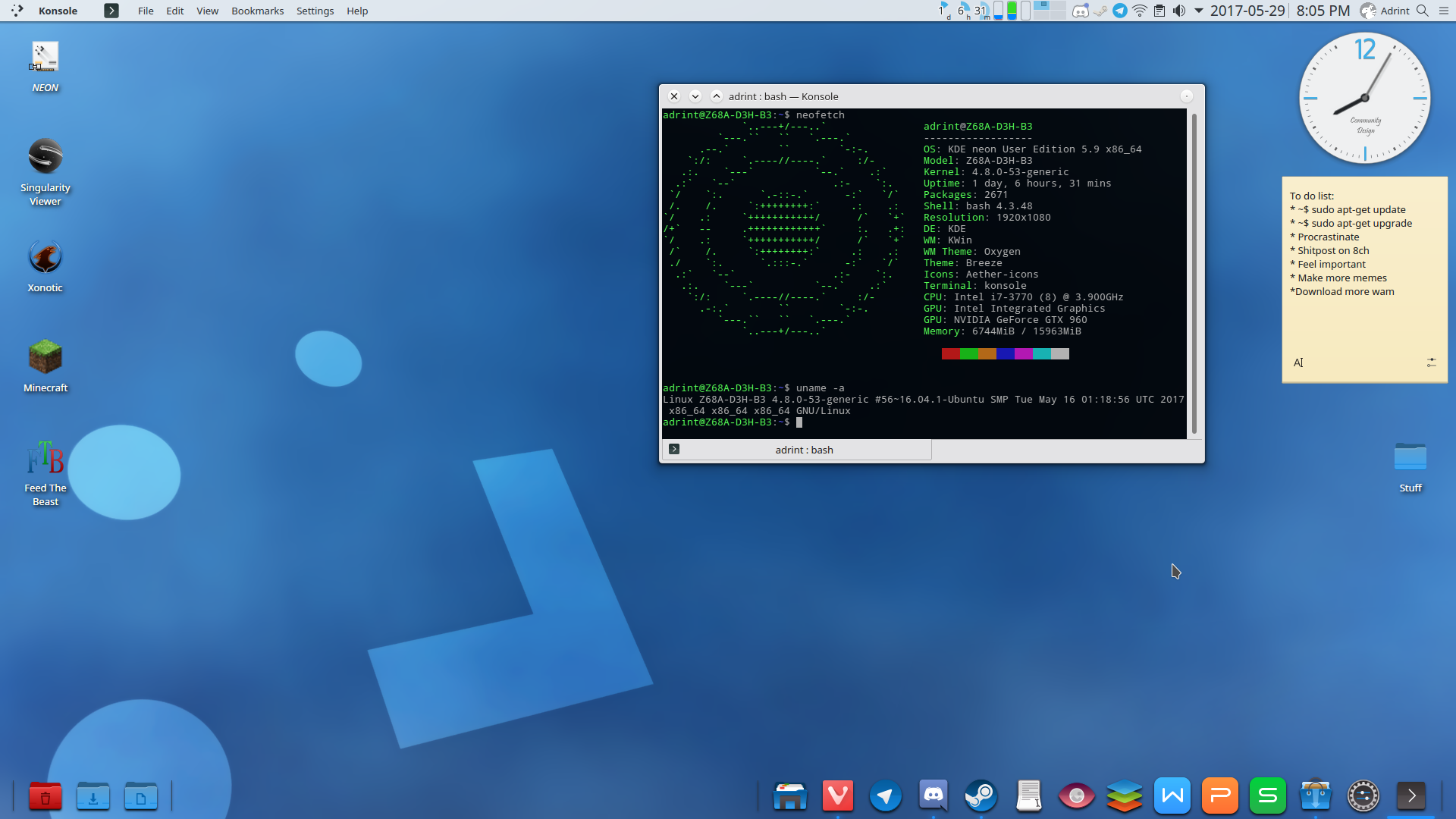Click Konsole titlebar round menu button
The height and width of the screenshot is (819, 1456).
1186,96
